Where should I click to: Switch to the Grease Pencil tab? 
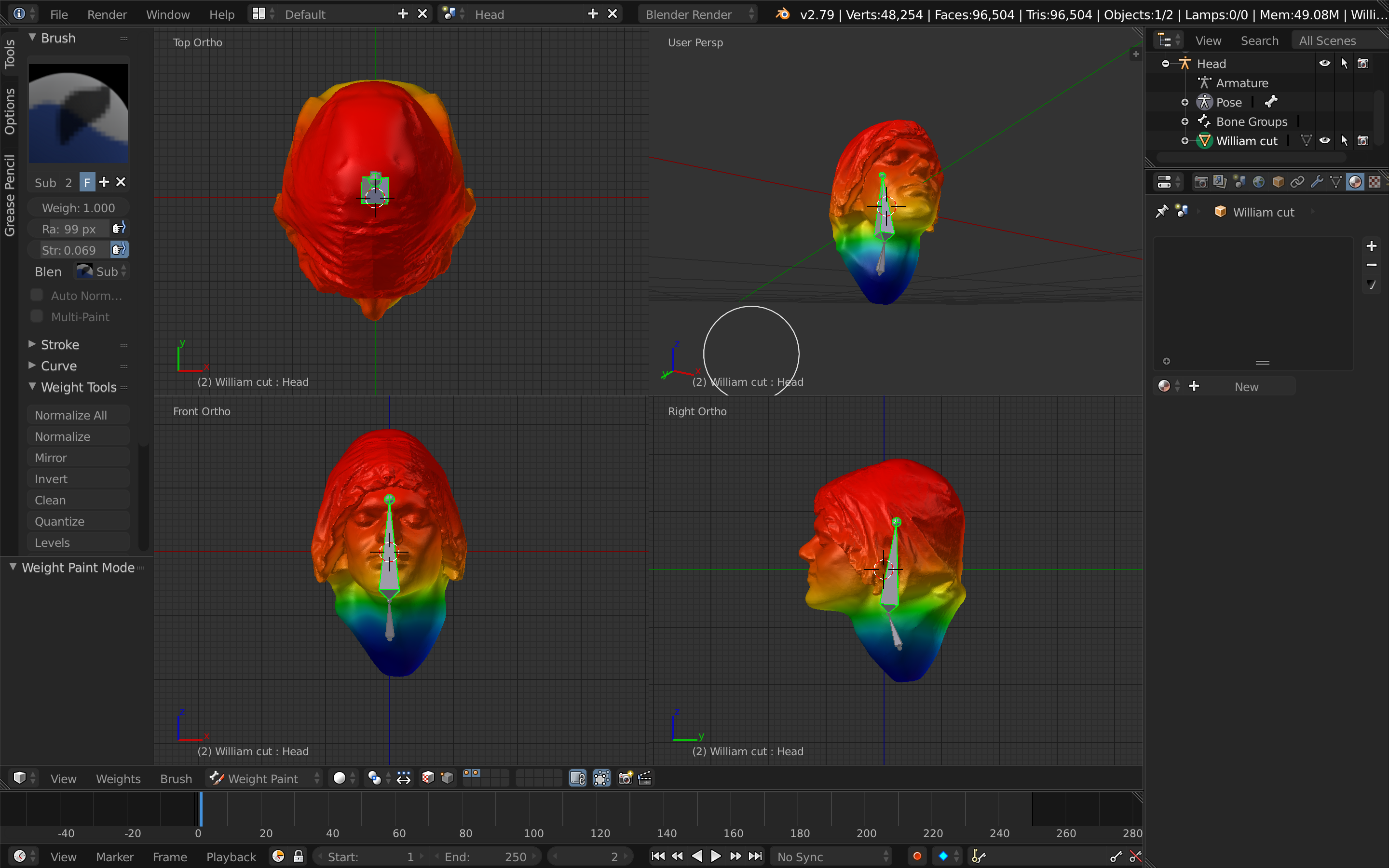[x=10, y=195]
